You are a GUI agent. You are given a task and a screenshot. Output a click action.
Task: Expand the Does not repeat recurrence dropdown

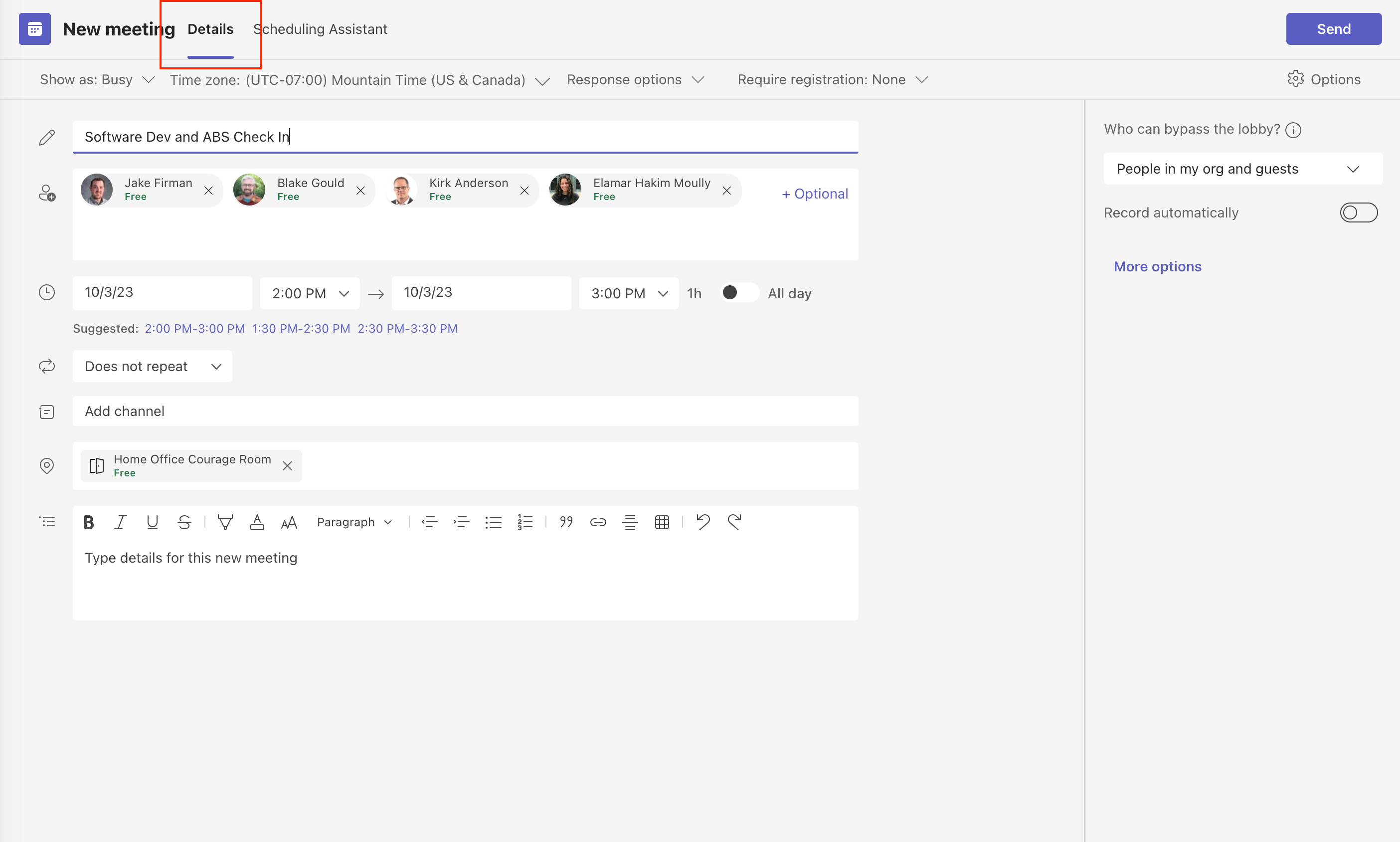(x=152, y=366)
